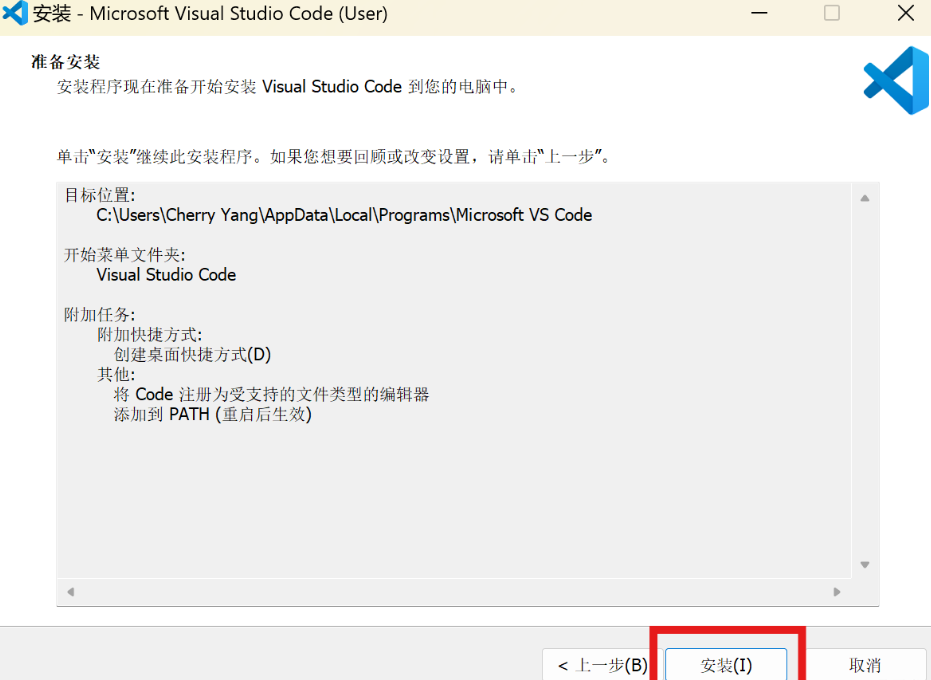The width and height of the screenshot is (931, 680).
Task: Click the 创建桌面快捷方式(D) line
Action: (x=192, y=355)
